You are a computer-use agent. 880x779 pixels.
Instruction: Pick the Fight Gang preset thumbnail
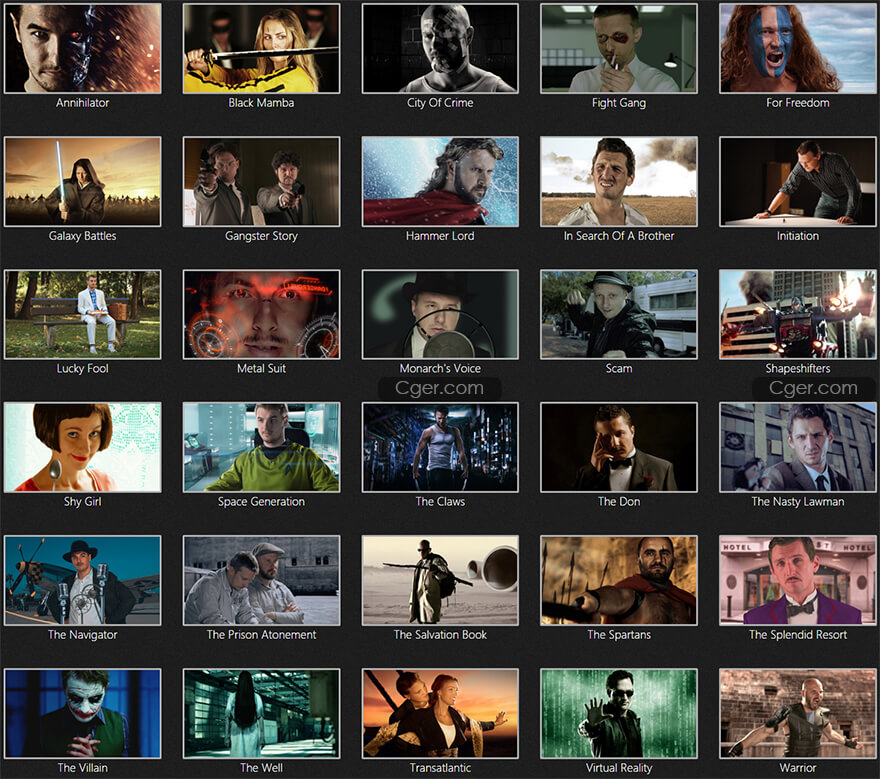pyautogui.click(x=619, y=48)
